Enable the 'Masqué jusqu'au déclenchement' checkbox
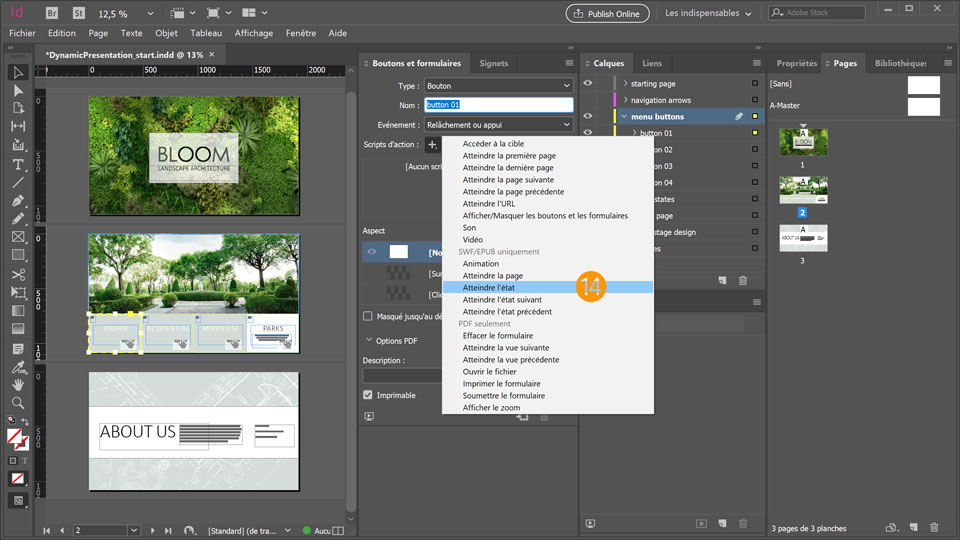960x540 pixels. tap(369, 316)
